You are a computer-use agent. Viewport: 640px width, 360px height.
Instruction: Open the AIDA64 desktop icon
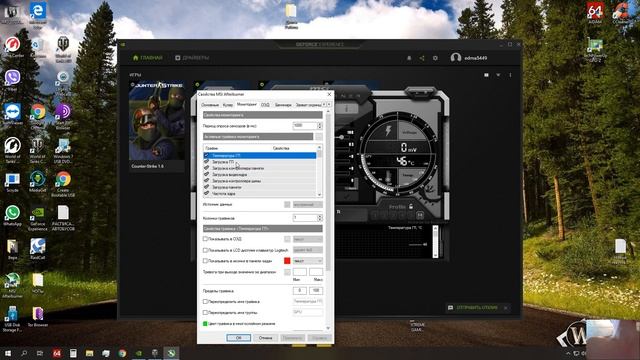[595, 12]
